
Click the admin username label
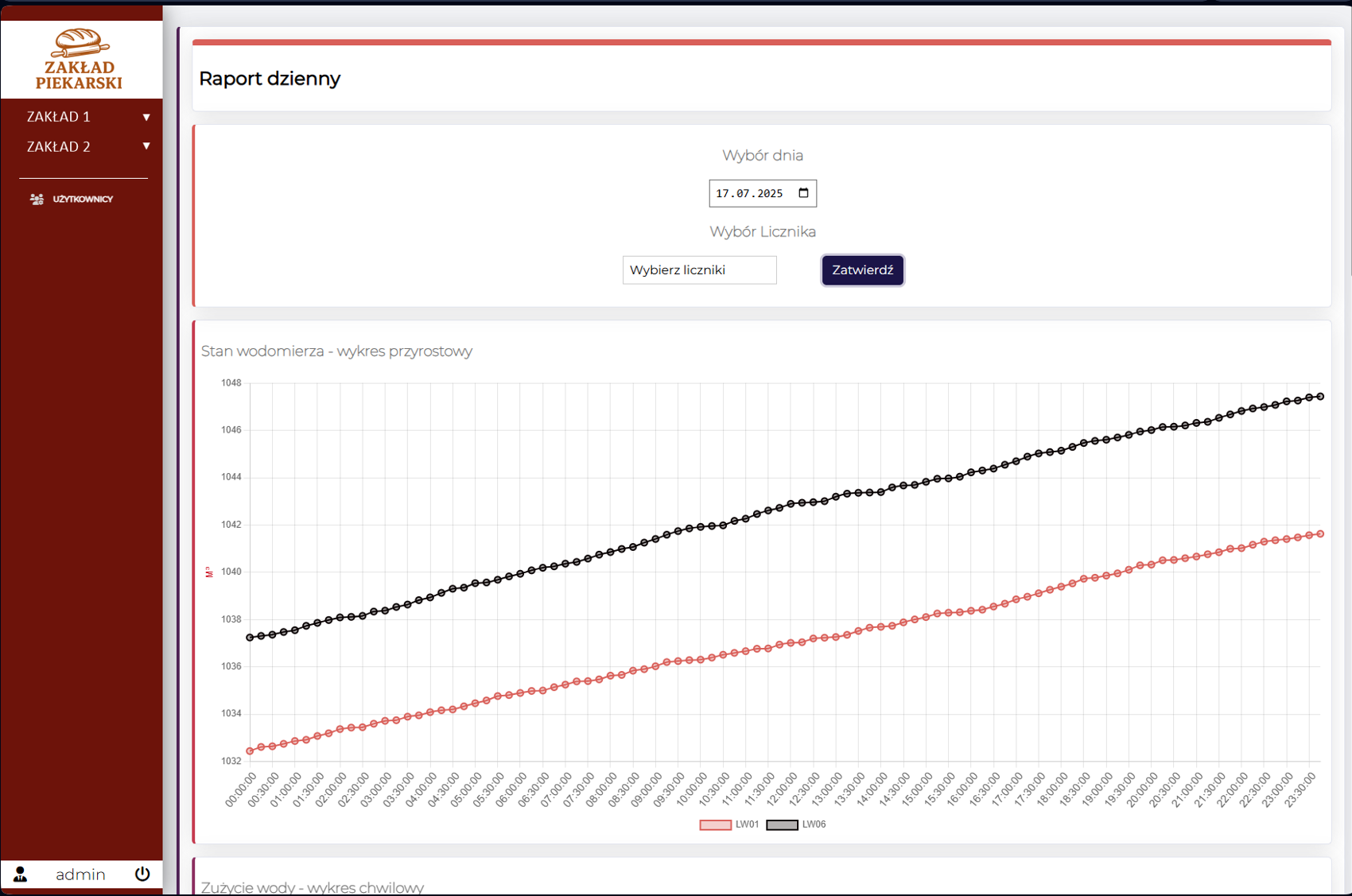tap(80, 875)
